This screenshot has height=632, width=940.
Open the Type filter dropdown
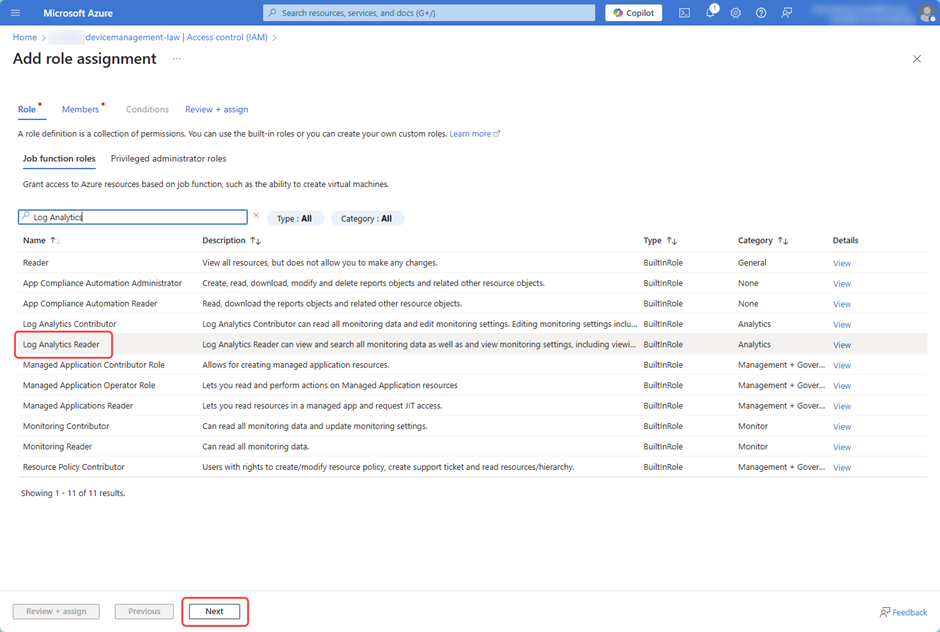click(x=295, y=217)
